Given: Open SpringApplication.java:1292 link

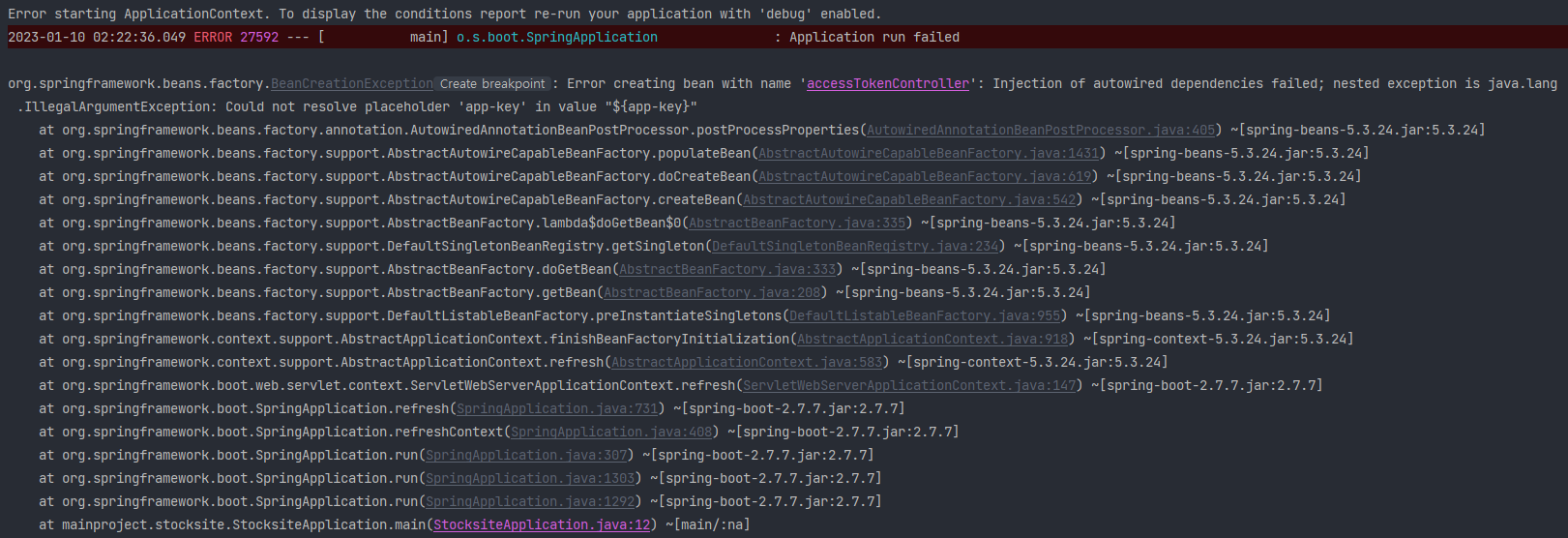Looking at the screenshot, I should (x=530, y=502).
